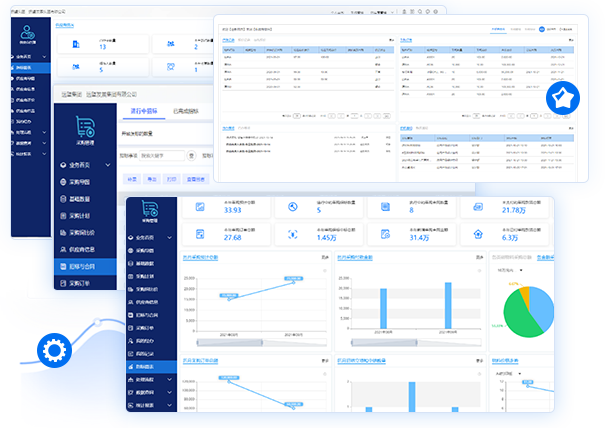Click the chart icon beside 33.93 value

point(200,207)
